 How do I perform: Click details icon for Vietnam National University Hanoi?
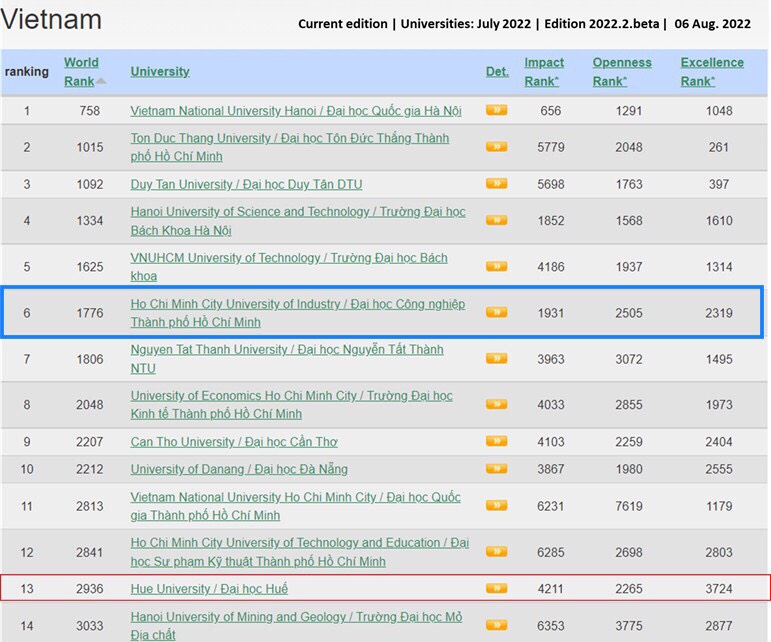(x=496, y=111)
